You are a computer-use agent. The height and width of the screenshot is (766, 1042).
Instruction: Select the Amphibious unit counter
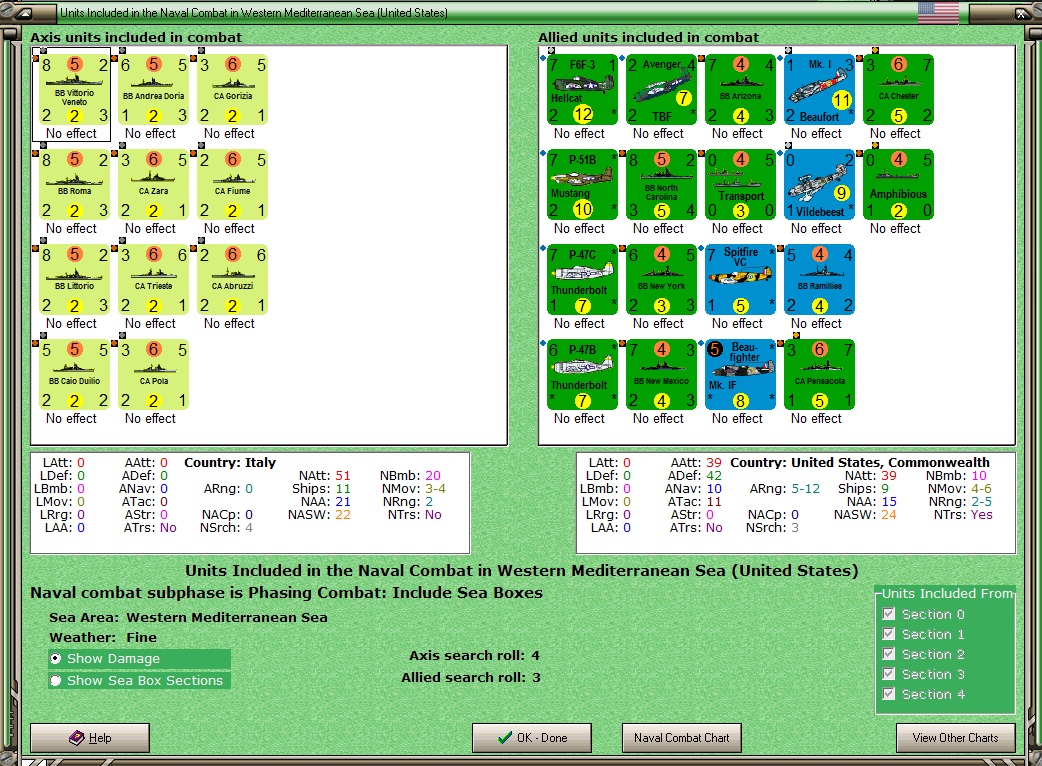coord(898,185)
